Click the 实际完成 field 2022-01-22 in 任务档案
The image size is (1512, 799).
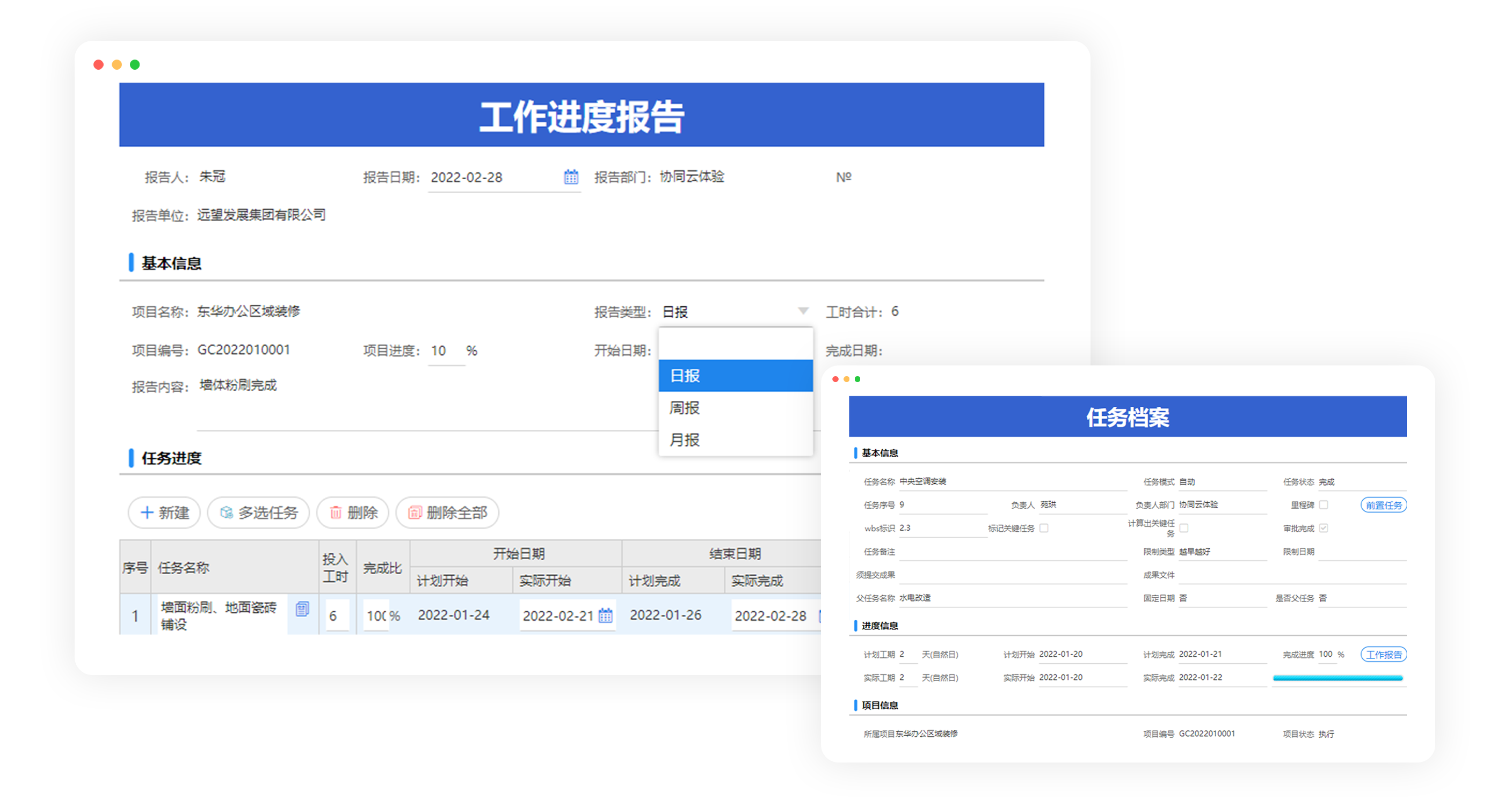[1223, 677]
